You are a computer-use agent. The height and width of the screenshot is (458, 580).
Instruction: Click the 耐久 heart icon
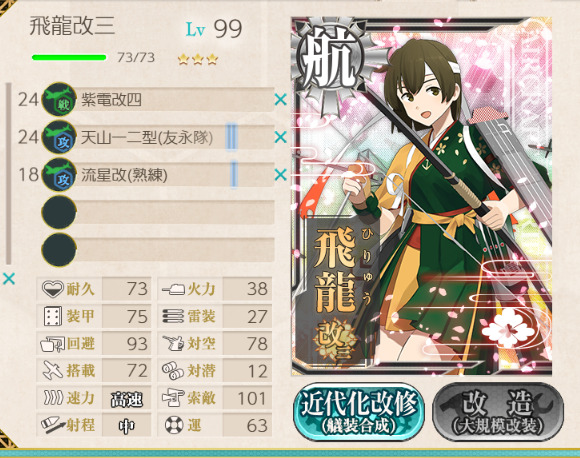[x=53, y=289]
